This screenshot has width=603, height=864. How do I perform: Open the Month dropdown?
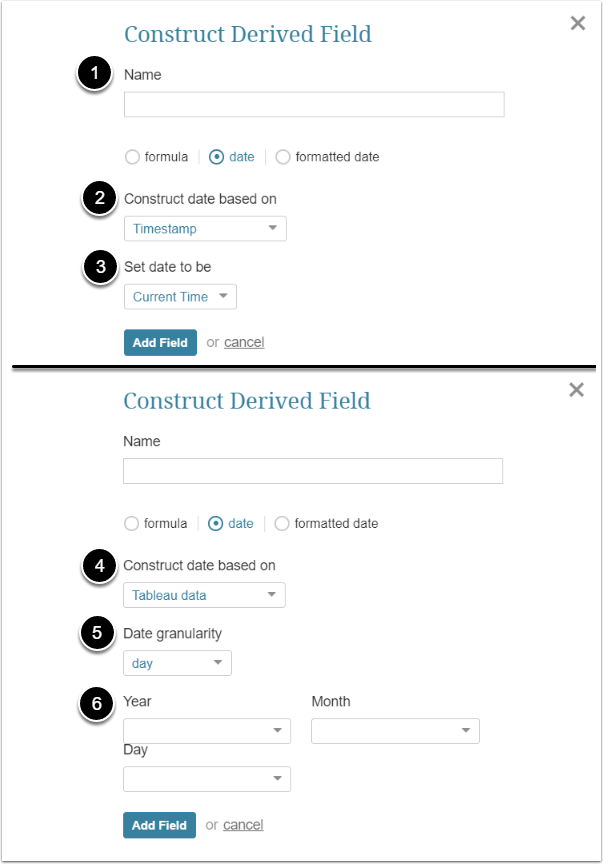click(395, 731)
